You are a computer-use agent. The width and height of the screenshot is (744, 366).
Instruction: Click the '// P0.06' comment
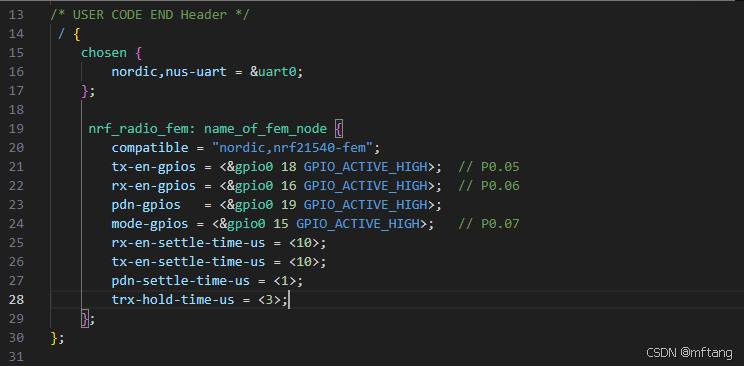click(x=489, y=186)
